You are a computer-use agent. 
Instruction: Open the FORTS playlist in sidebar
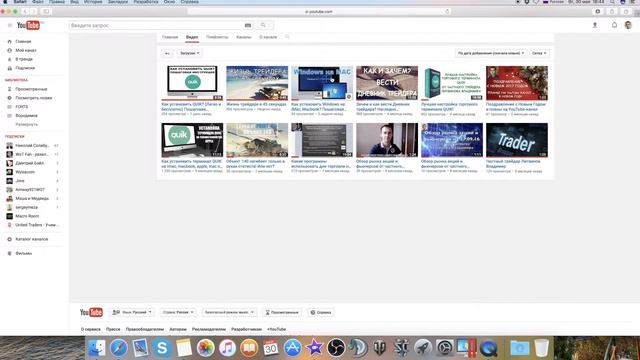(22, 107)
